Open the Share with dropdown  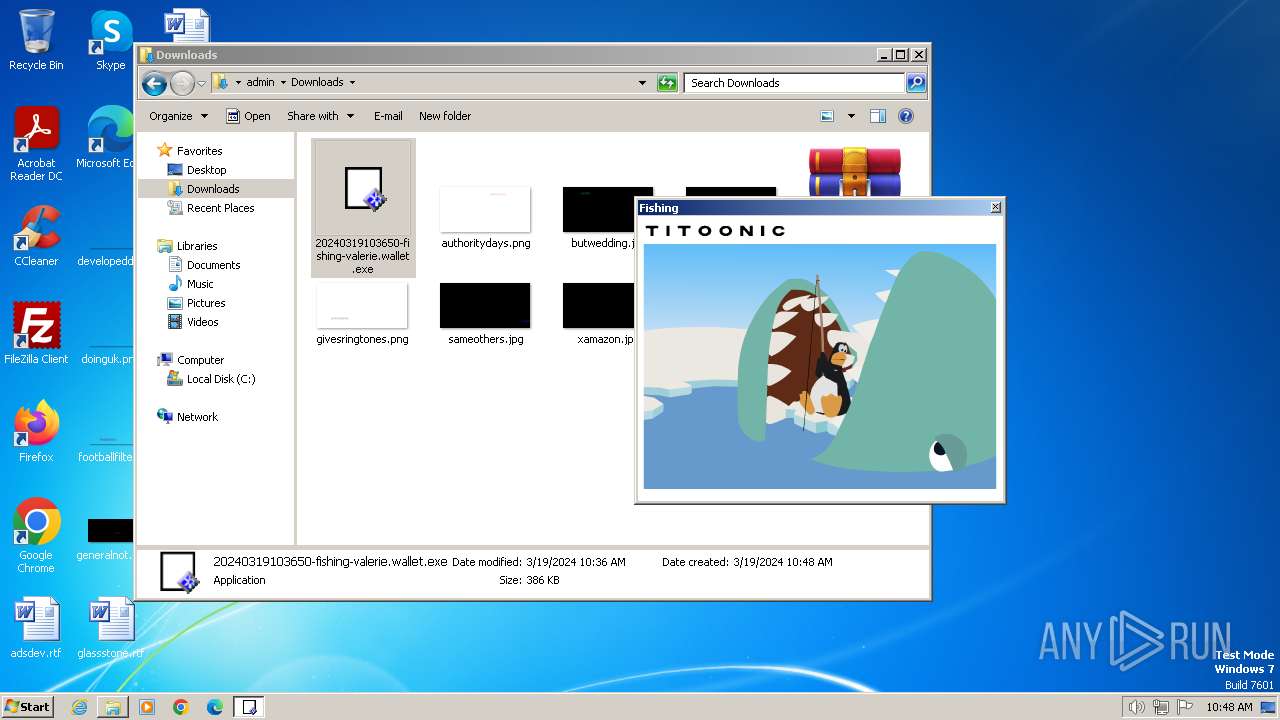[x=320, y=116]
